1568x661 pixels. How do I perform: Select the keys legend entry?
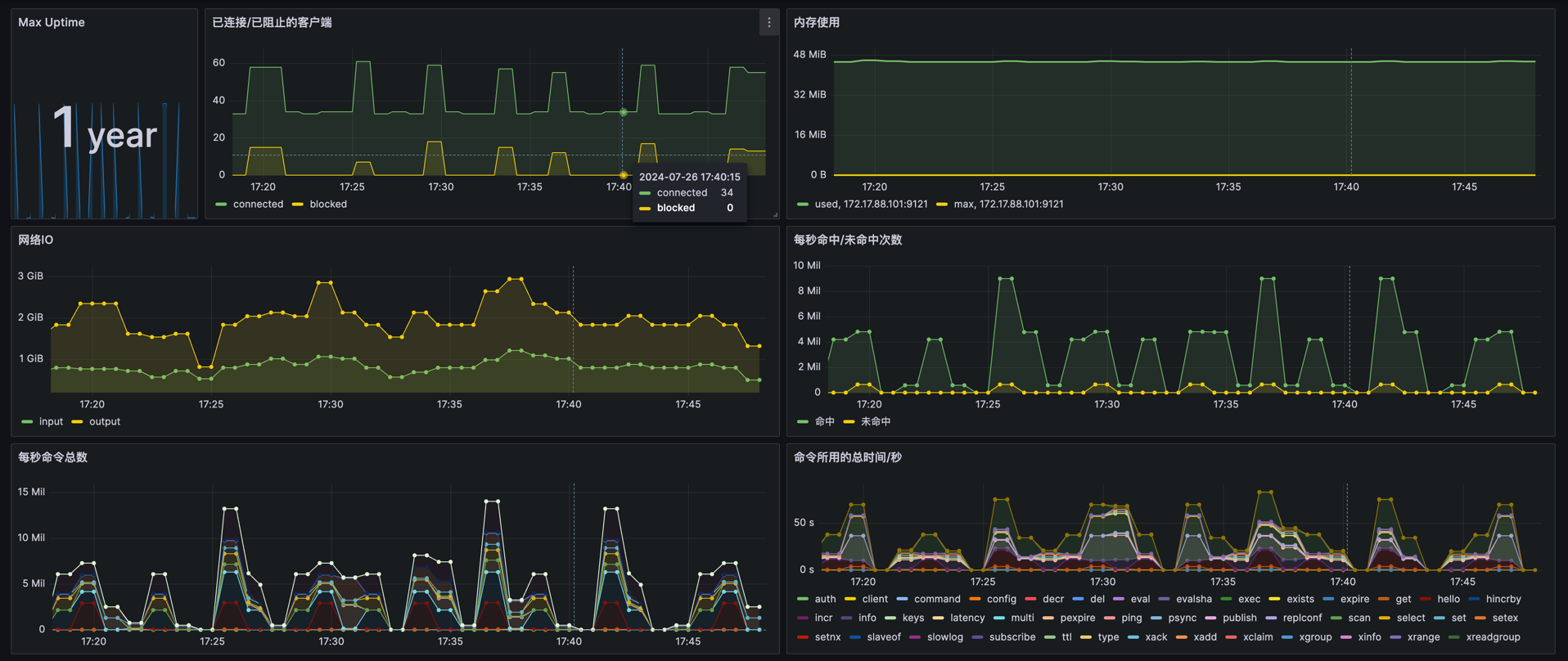click(x=913, y=618)
